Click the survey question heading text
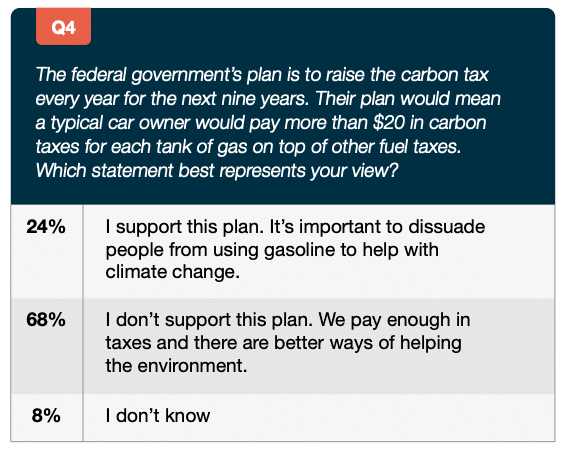 point(268,122)
